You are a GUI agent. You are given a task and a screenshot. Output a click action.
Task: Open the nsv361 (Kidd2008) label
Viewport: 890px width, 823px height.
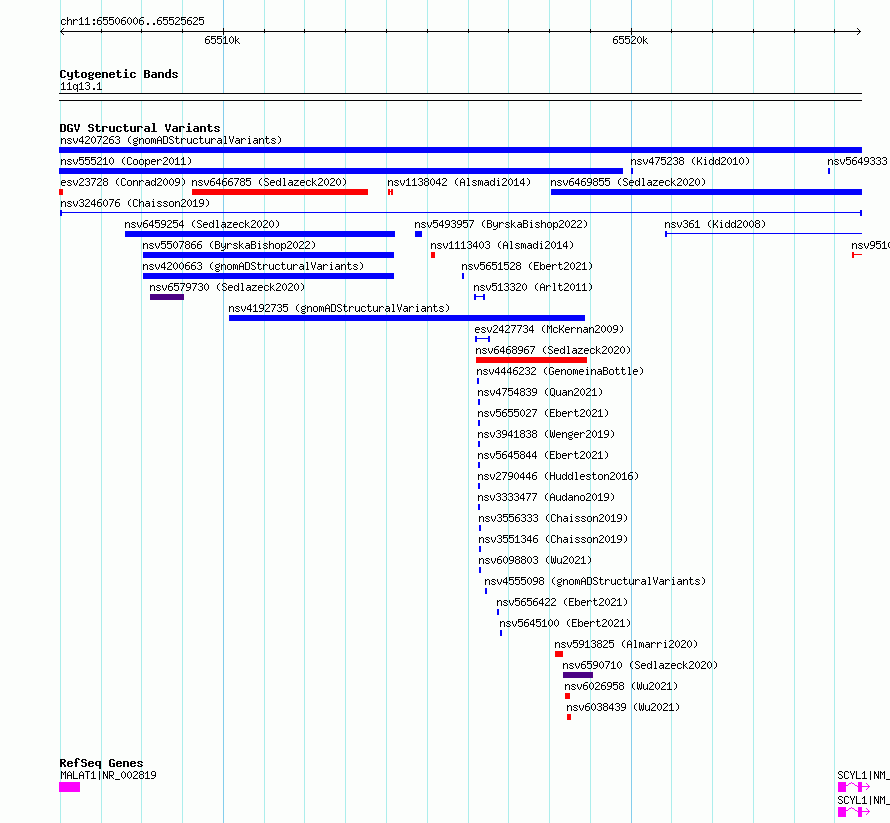point(715,224)
